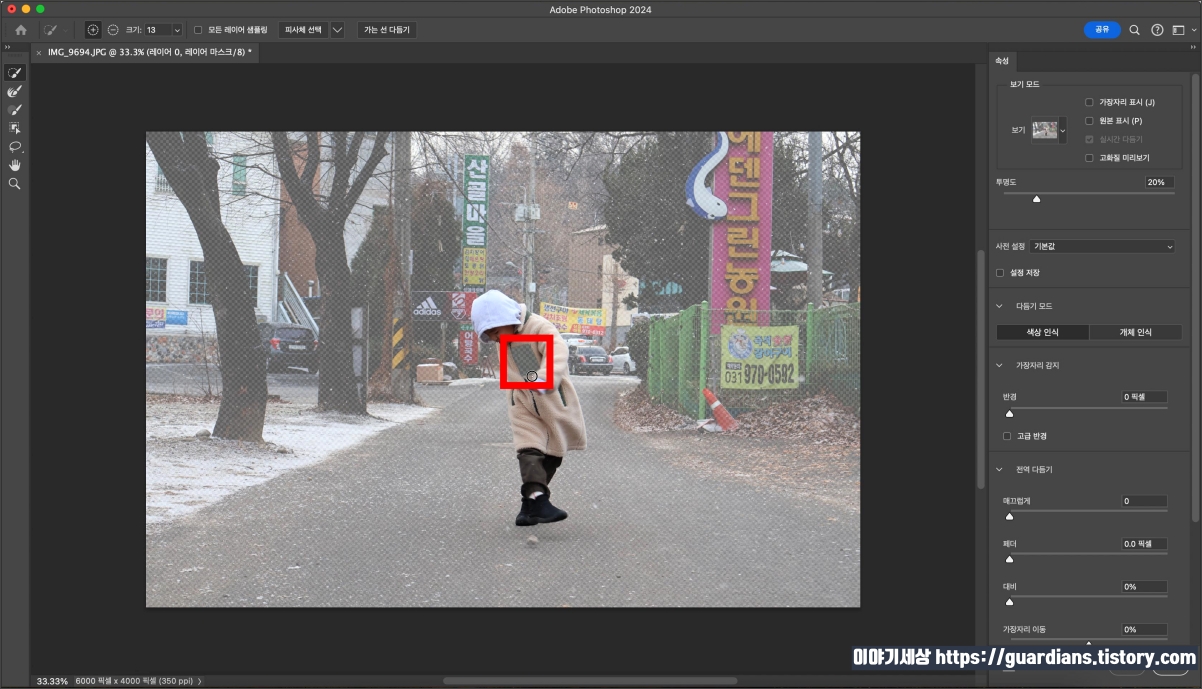Screen dimensions: 1202x689
Task: Click the 피사체 선택 button
Action: 303,30
